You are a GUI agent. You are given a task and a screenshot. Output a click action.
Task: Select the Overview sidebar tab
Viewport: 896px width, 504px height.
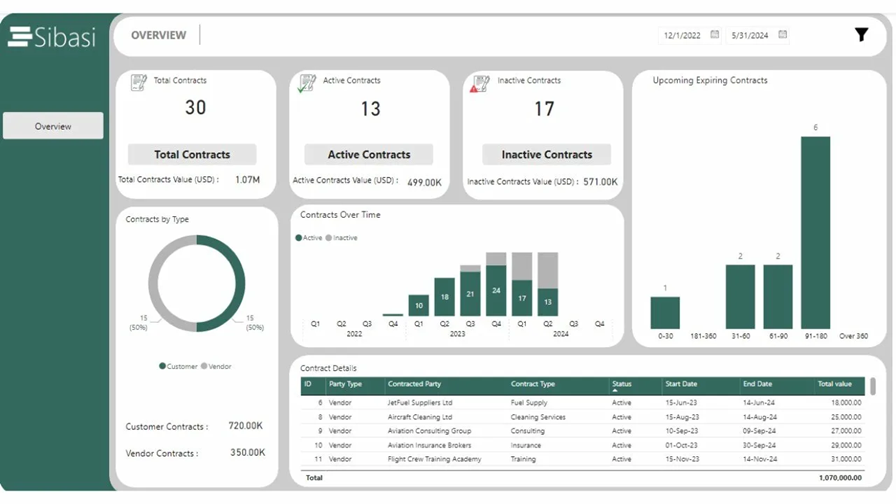(53, 126)
